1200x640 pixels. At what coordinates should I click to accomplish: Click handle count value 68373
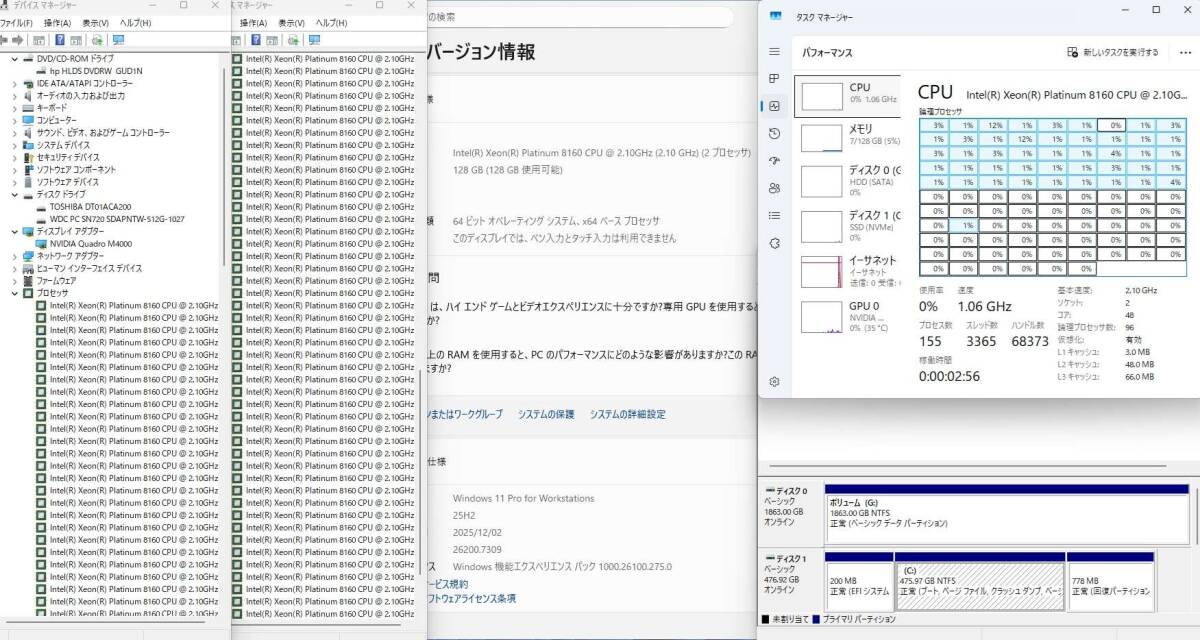(x=1030, y=341)
